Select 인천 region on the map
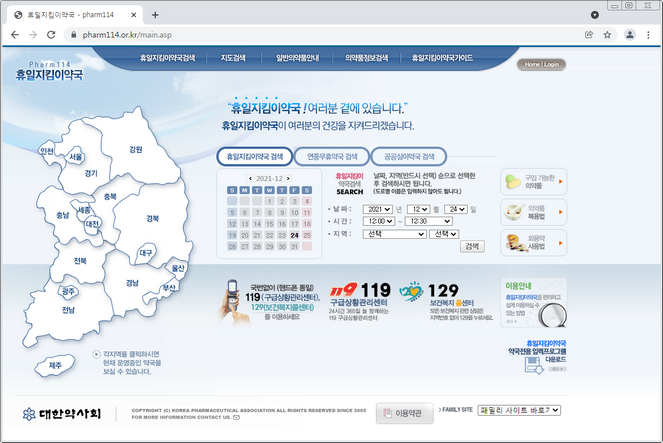Viewport: 663px width, 443px height. click(47, 151)
